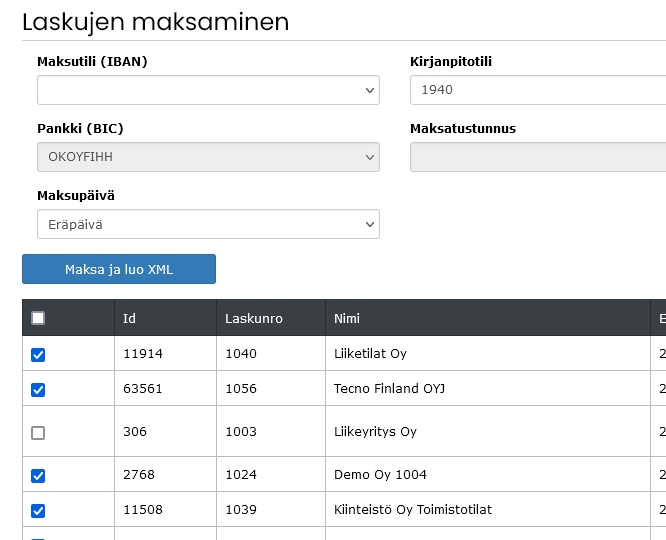Check the Liikeyritys Oy invoice row
This screenshot has width=666, height=540.
click(x=38, y=433)
